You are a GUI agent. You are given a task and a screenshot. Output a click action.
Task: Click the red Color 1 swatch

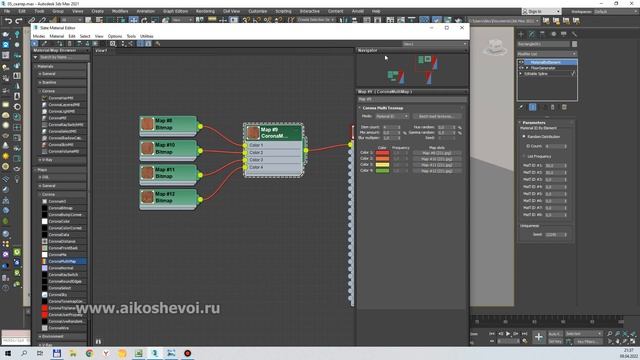click(x=382, y=153)
